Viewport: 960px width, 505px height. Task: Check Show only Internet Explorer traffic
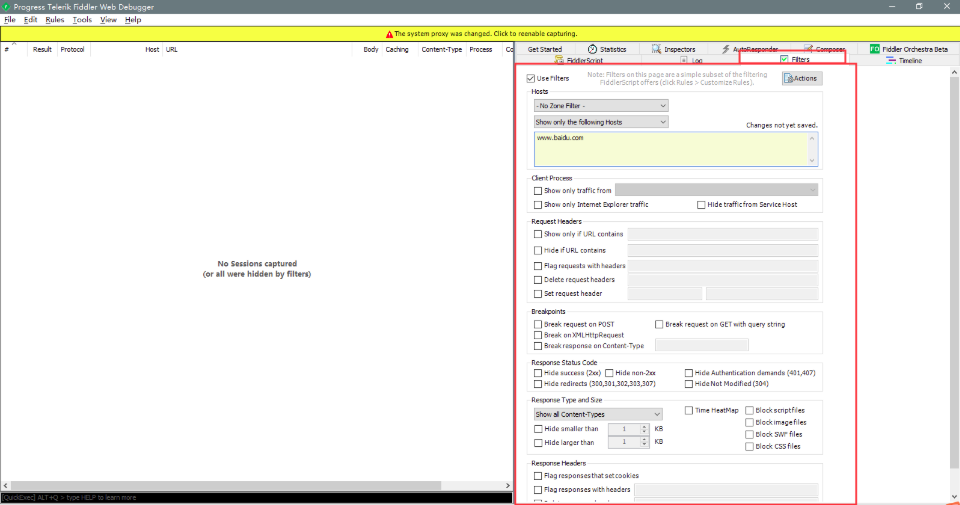pyautogui.click(x=538, y=204)
